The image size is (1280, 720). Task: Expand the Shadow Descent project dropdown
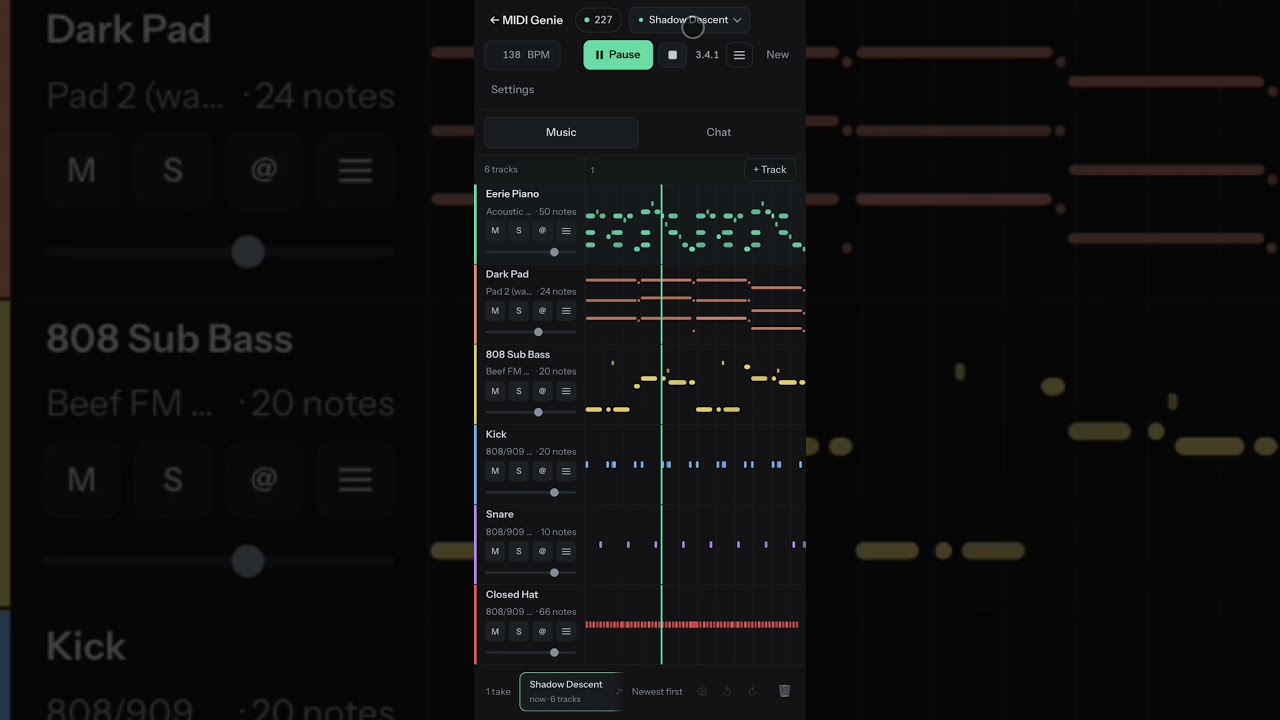point(690,20)
